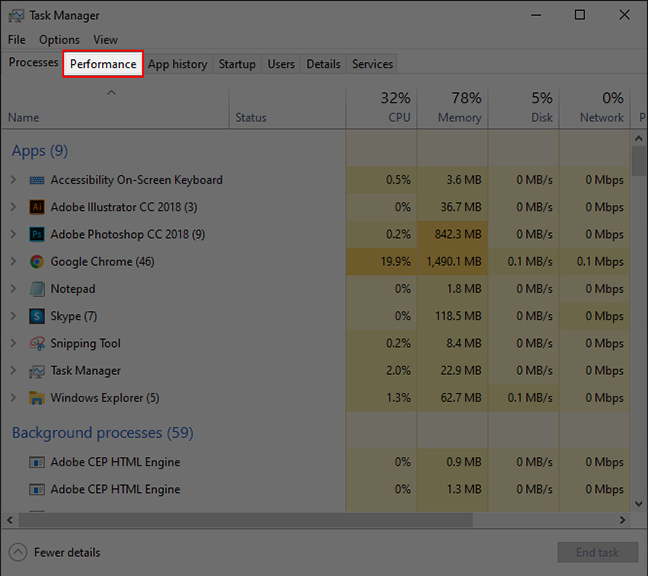Viewport: 648px width, 576px height.
Task: Click the End task button
Action: [598, 552]
